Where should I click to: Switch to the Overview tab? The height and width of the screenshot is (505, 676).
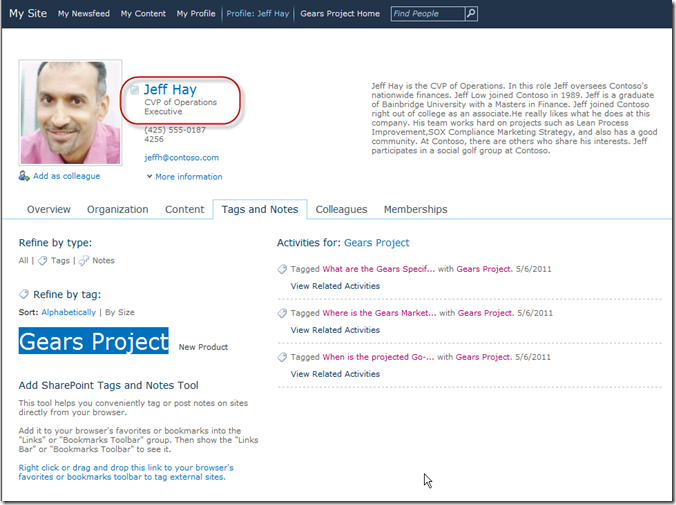(x=49, y=210)
